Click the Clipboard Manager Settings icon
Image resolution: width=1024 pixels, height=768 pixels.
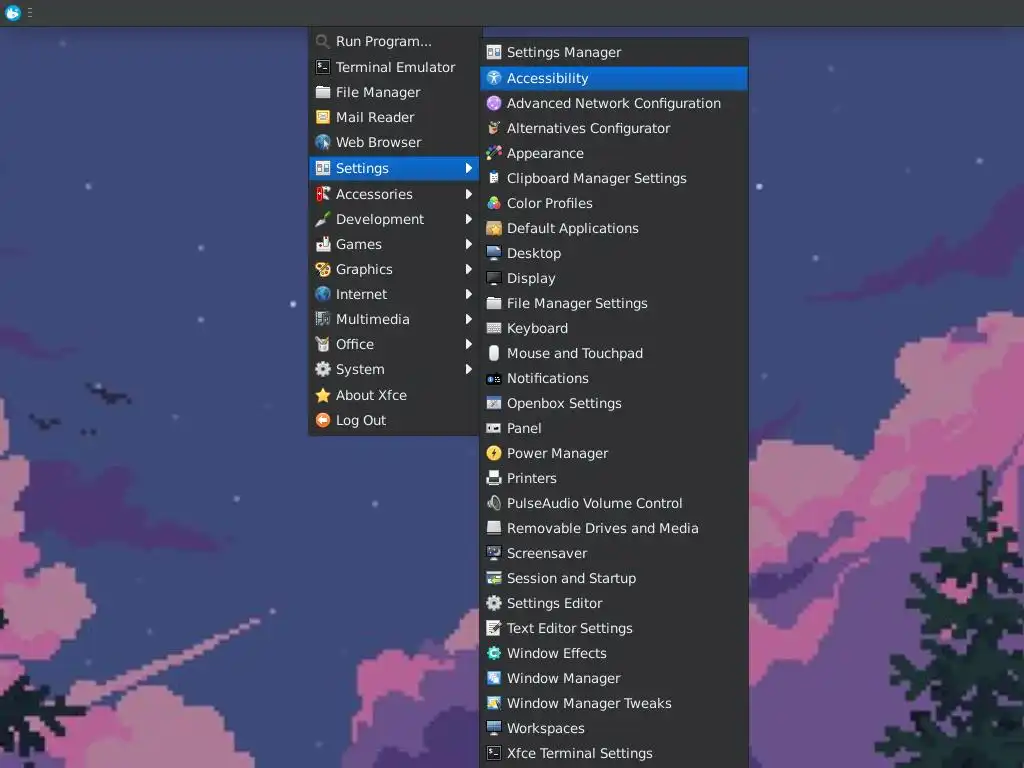coord(494,178)
